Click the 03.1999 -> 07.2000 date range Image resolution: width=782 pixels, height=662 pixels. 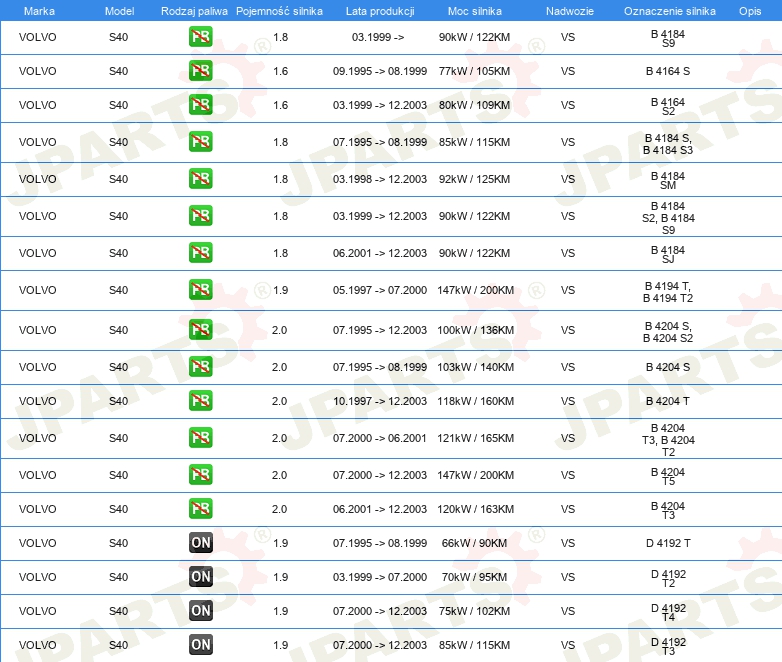pos(380,577)
